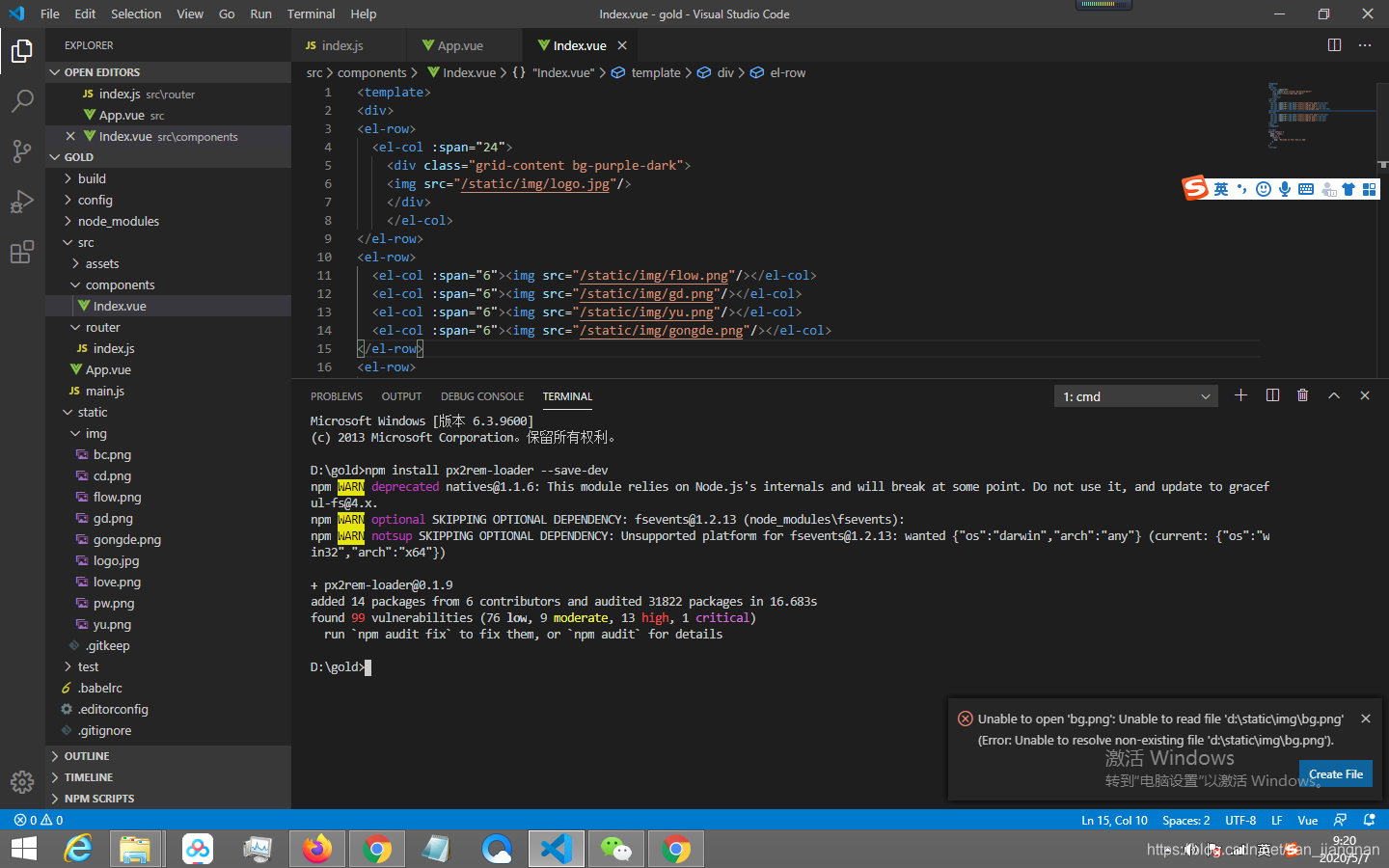Create a new terminal with plus icon
The height and width of the screenshot is (868, 1389).
tap(1241, 395)
